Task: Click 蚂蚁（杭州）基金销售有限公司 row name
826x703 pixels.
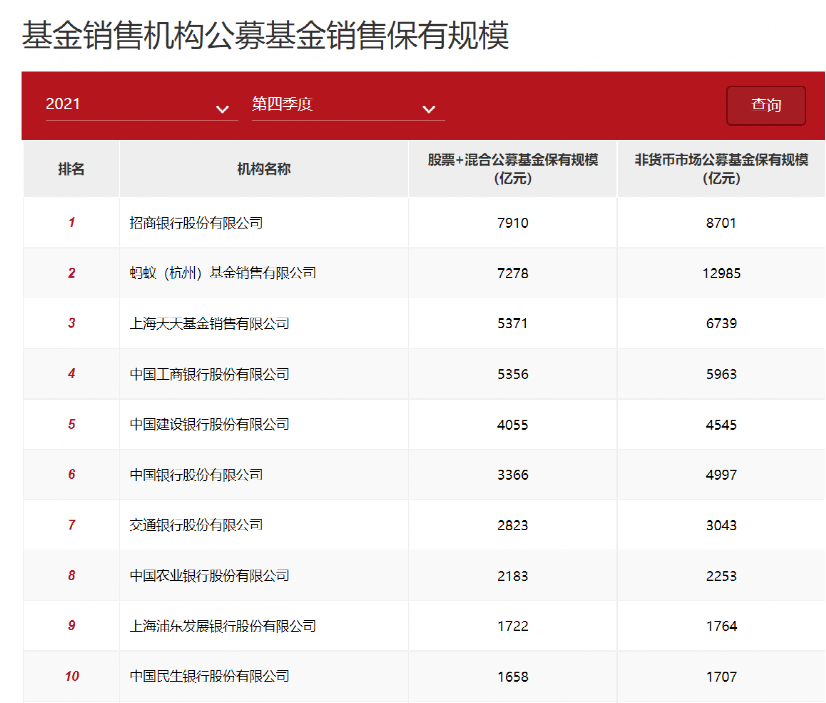Action: click(223, 273)
